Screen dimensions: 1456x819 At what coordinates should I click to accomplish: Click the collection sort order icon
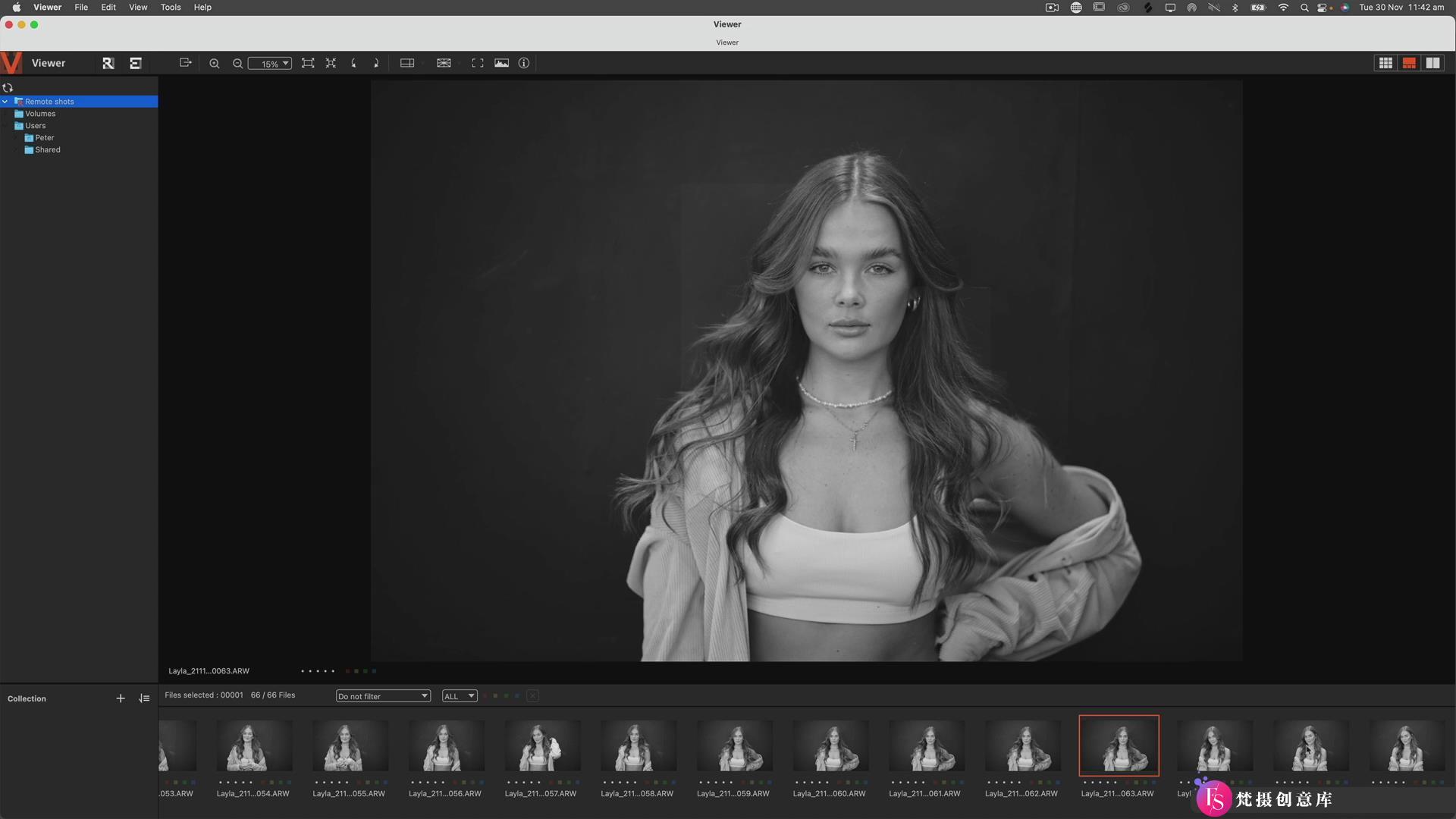click(x=144, y=698)
